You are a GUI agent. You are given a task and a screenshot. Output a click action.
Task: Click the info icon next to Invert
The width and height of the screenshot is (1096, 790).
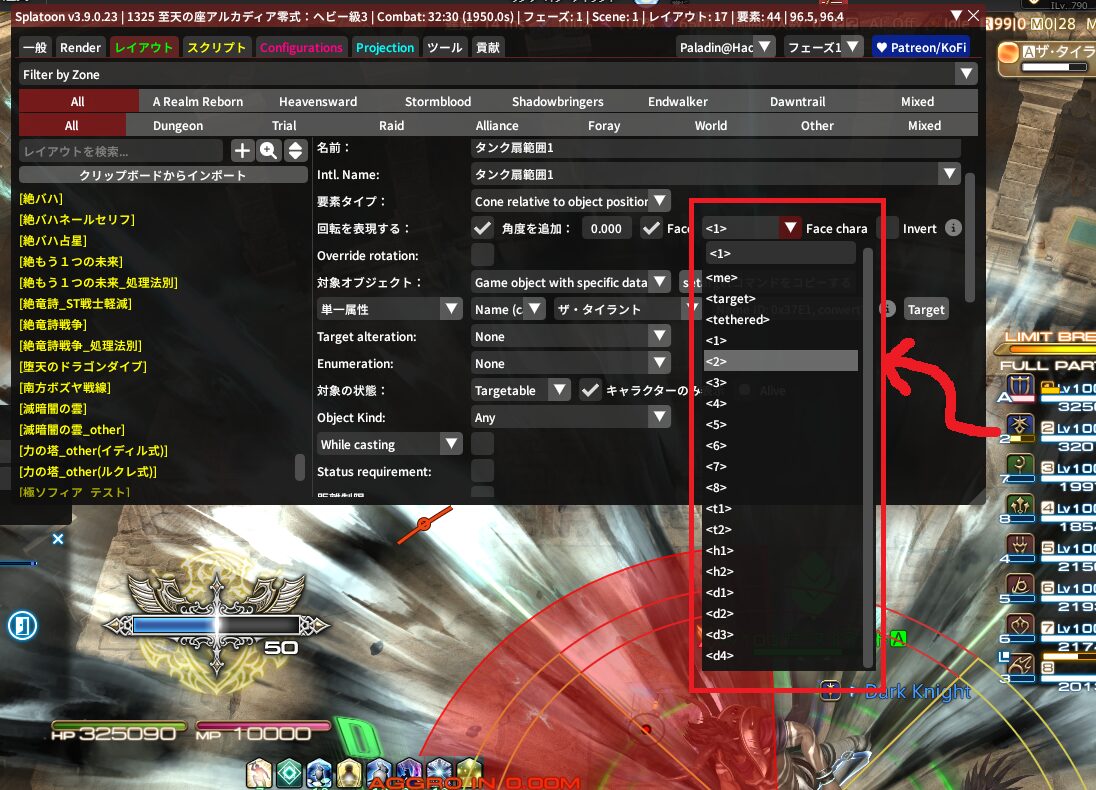click(953, 228)
